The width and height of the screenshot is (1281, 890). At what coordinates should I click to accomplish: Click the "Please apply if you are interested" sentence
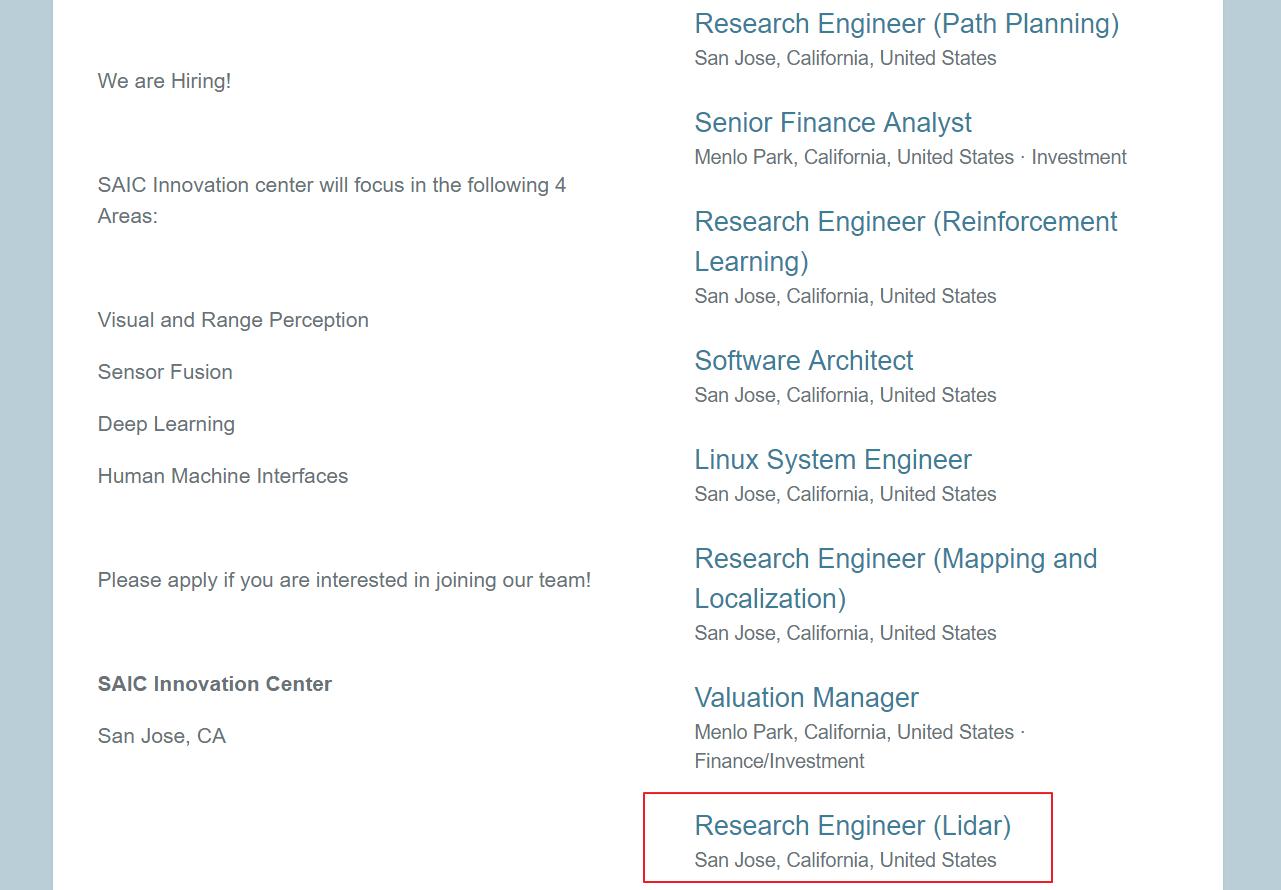click(x=344, y=580)
